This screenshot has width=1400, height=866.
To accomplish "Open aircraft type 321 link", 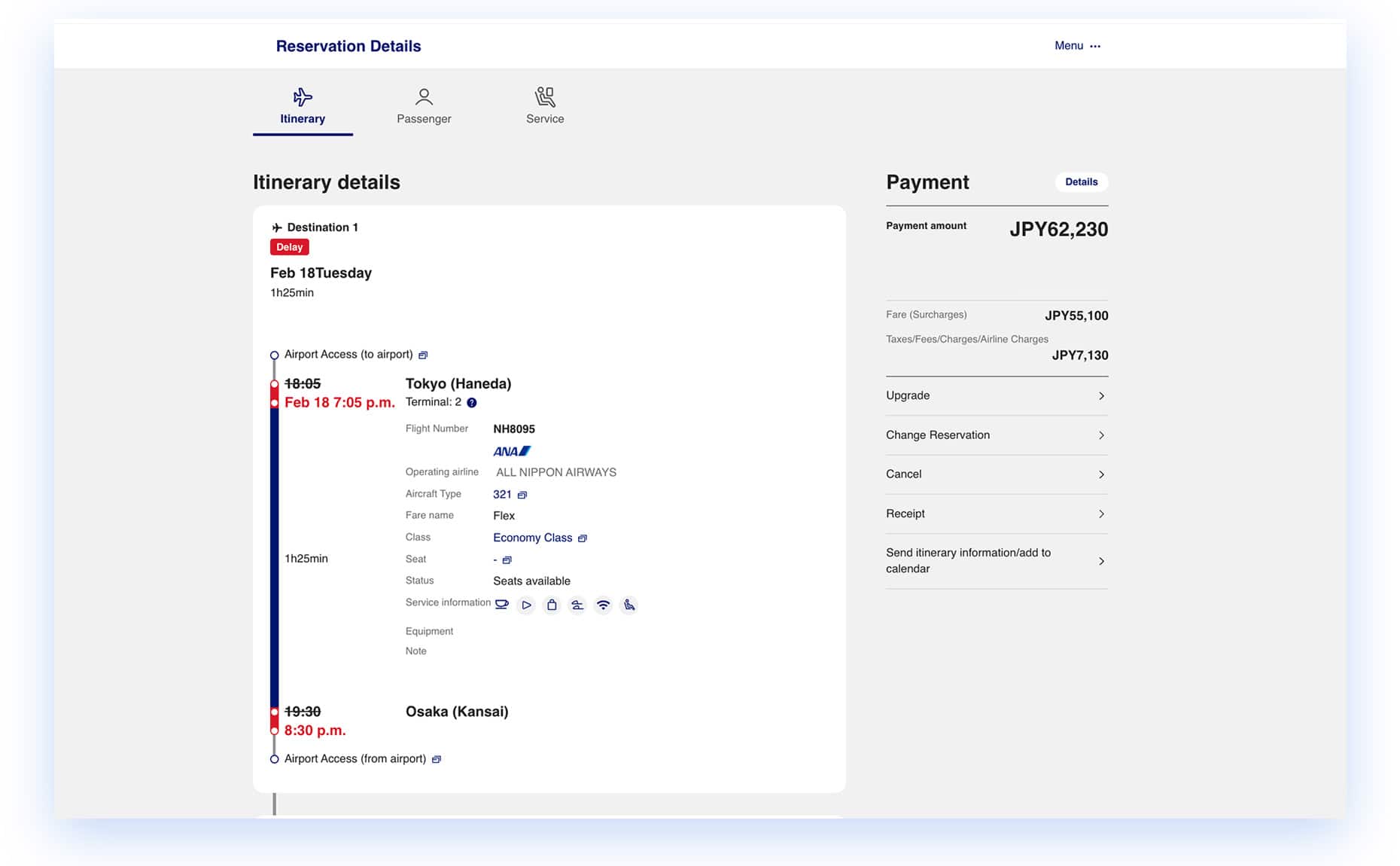I will 503,495.
